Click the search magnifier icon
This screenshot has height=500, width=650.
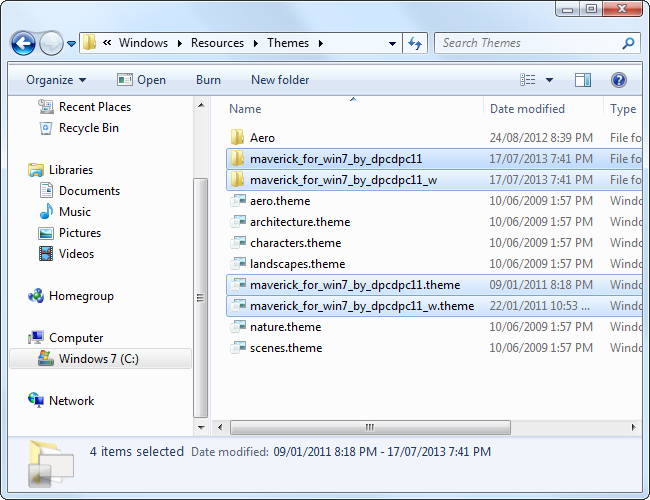pyautogui.click(x=628, y=44)
